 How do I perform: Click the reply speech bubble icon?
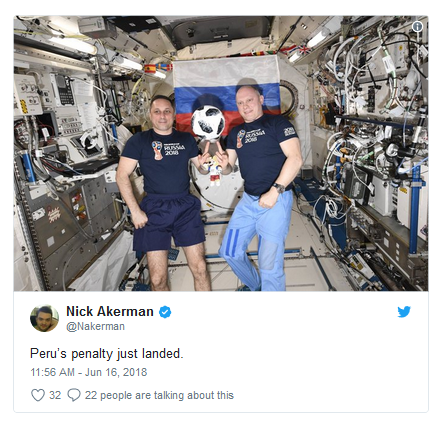[74, 395]
